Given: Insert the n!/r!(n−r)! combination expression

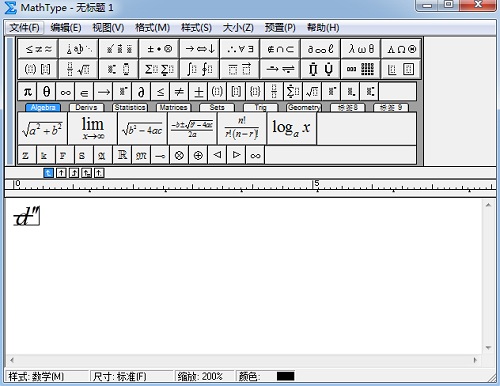Looking at the screenshot, I should pyautogui.click(x=242, y=128).
